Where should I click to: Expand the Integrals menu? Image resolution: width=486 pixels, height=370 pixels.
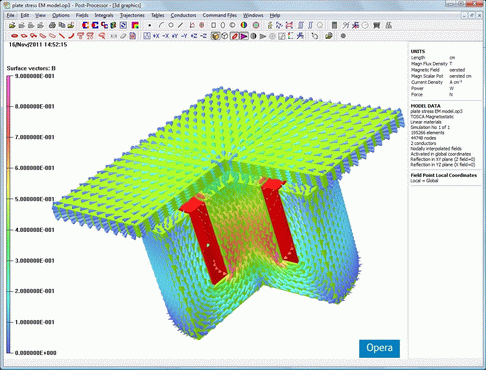104,15
